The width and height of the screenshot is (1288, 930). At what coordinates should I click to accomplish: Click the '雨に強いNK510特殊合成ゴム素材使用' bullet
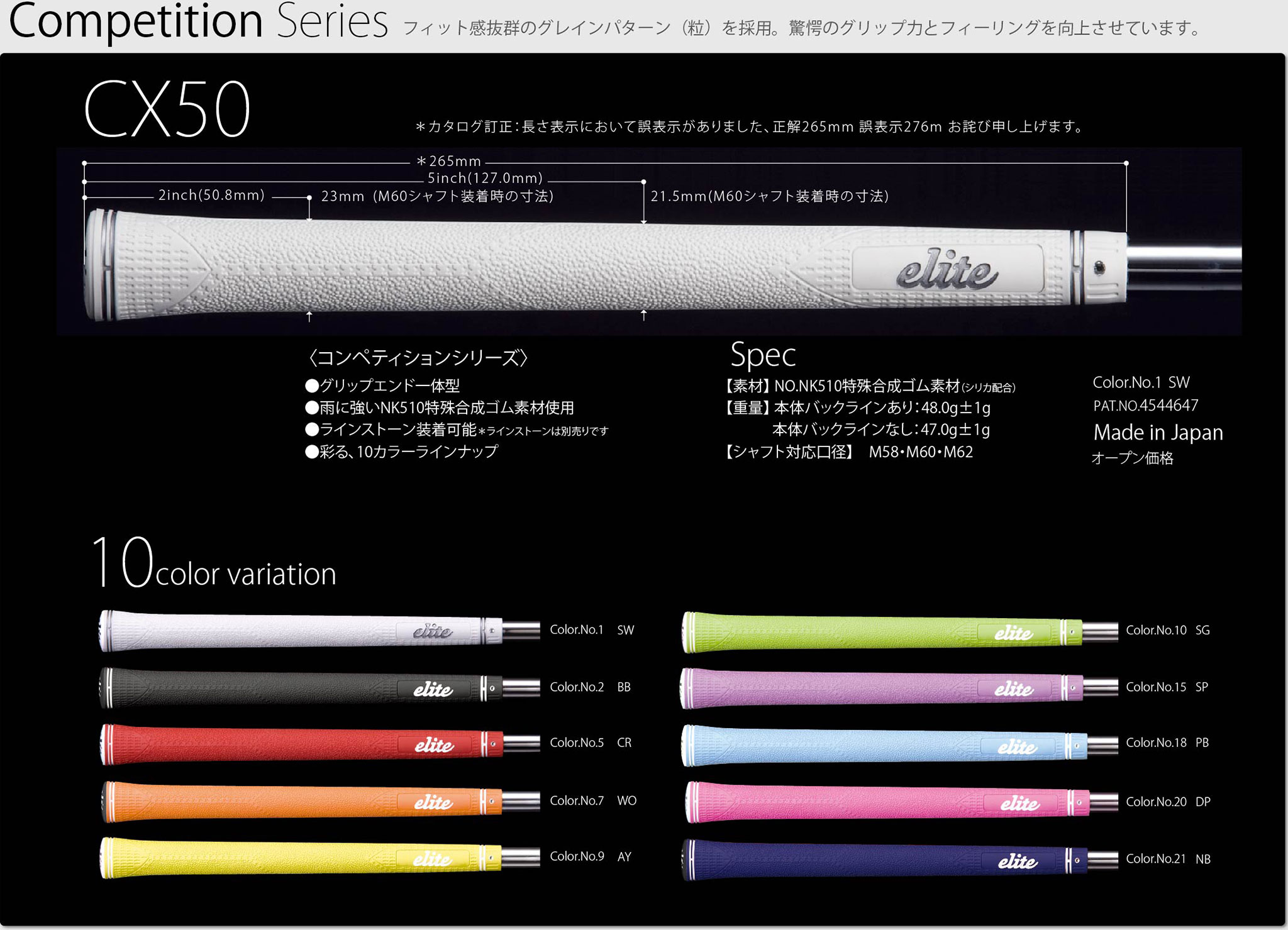coord(439,408)
